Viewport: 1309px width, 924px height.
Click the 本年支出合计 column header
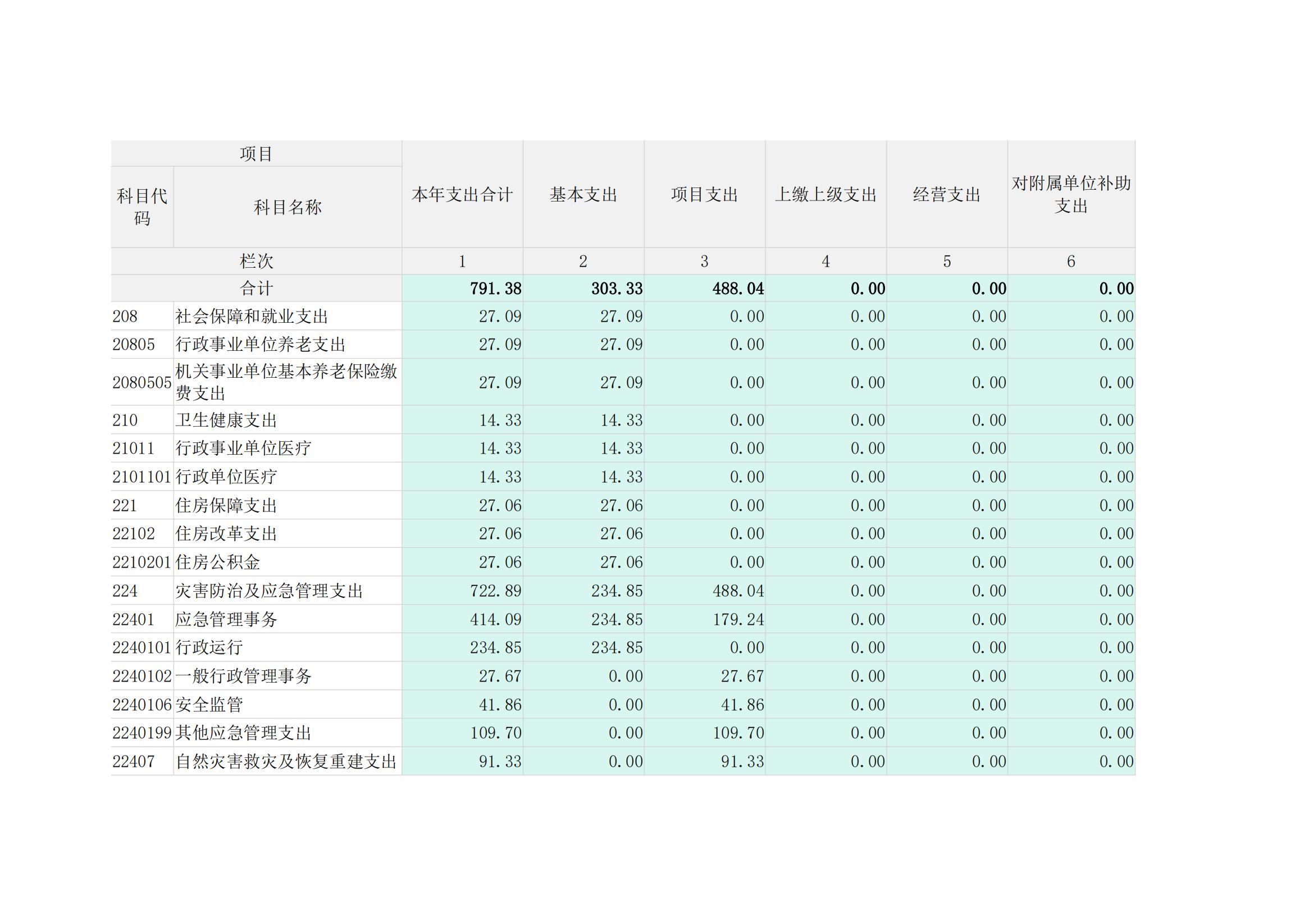[x=462, y=194]
